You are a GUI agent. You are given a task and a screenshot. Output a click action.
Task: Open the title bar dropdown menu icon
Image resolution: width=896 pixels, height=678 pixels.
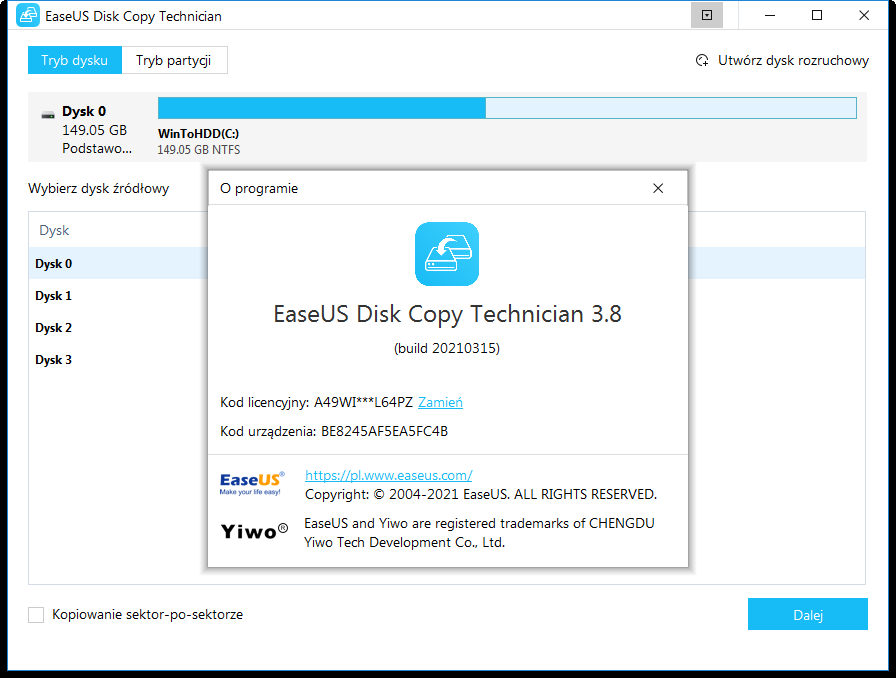707,15
